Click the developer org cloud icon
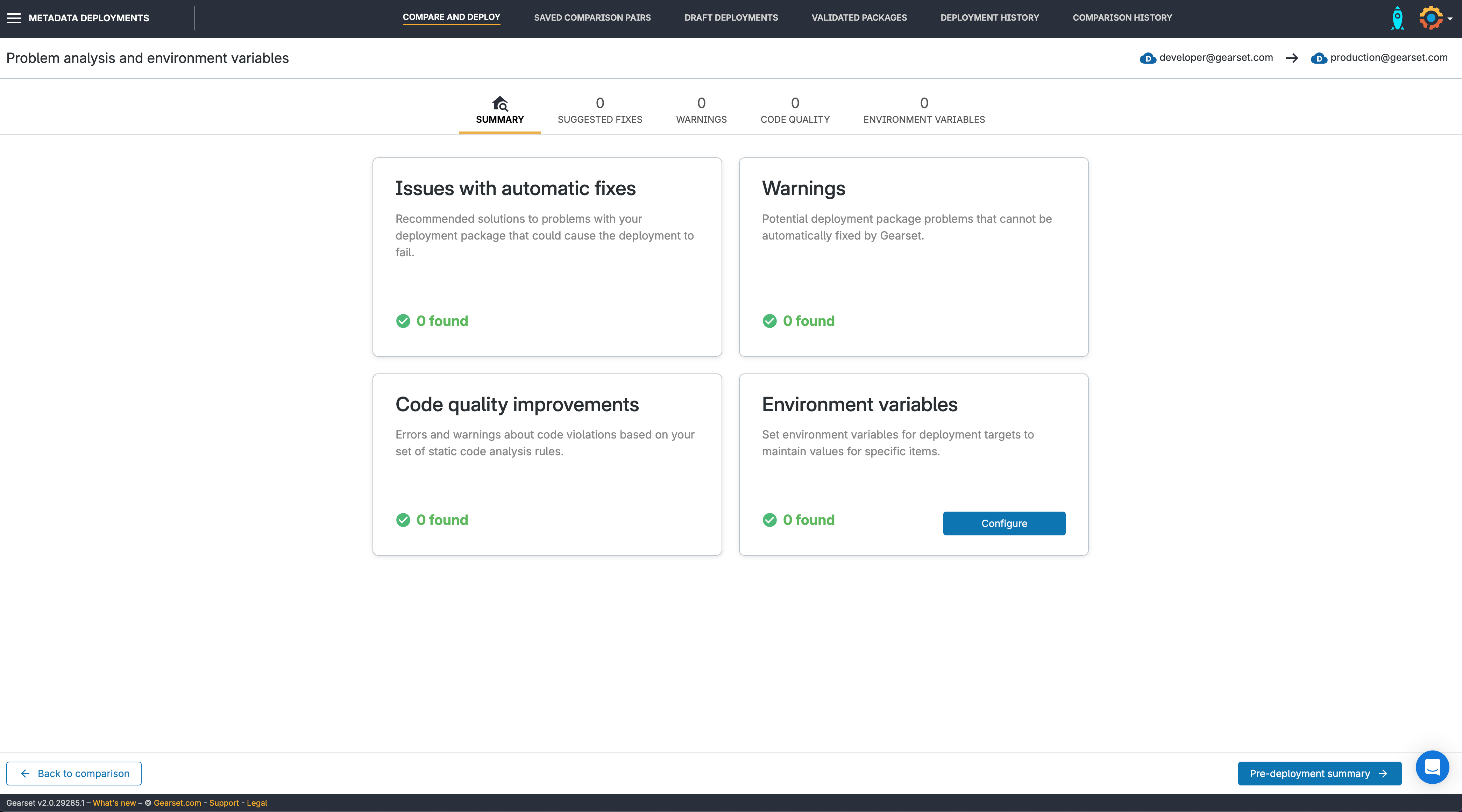The height and width of the screenshot is (812, 1462). [1148, 58]
